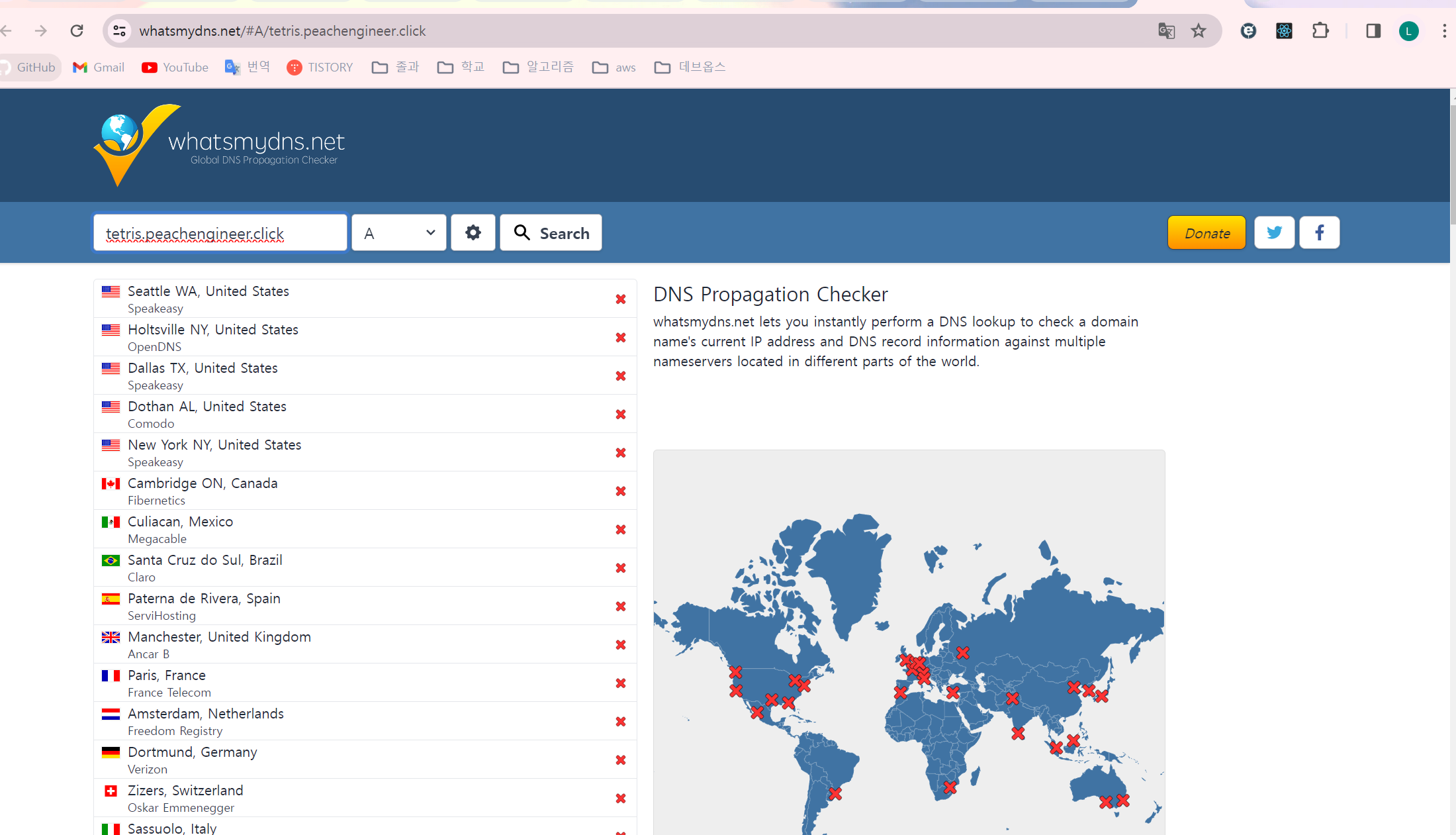Click the whatsmydns.net logo

point(220,145)
